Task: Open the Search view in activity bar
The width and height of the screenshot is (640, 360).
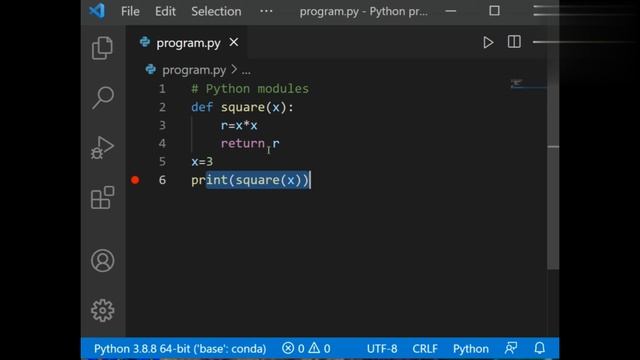Action: 102,98
